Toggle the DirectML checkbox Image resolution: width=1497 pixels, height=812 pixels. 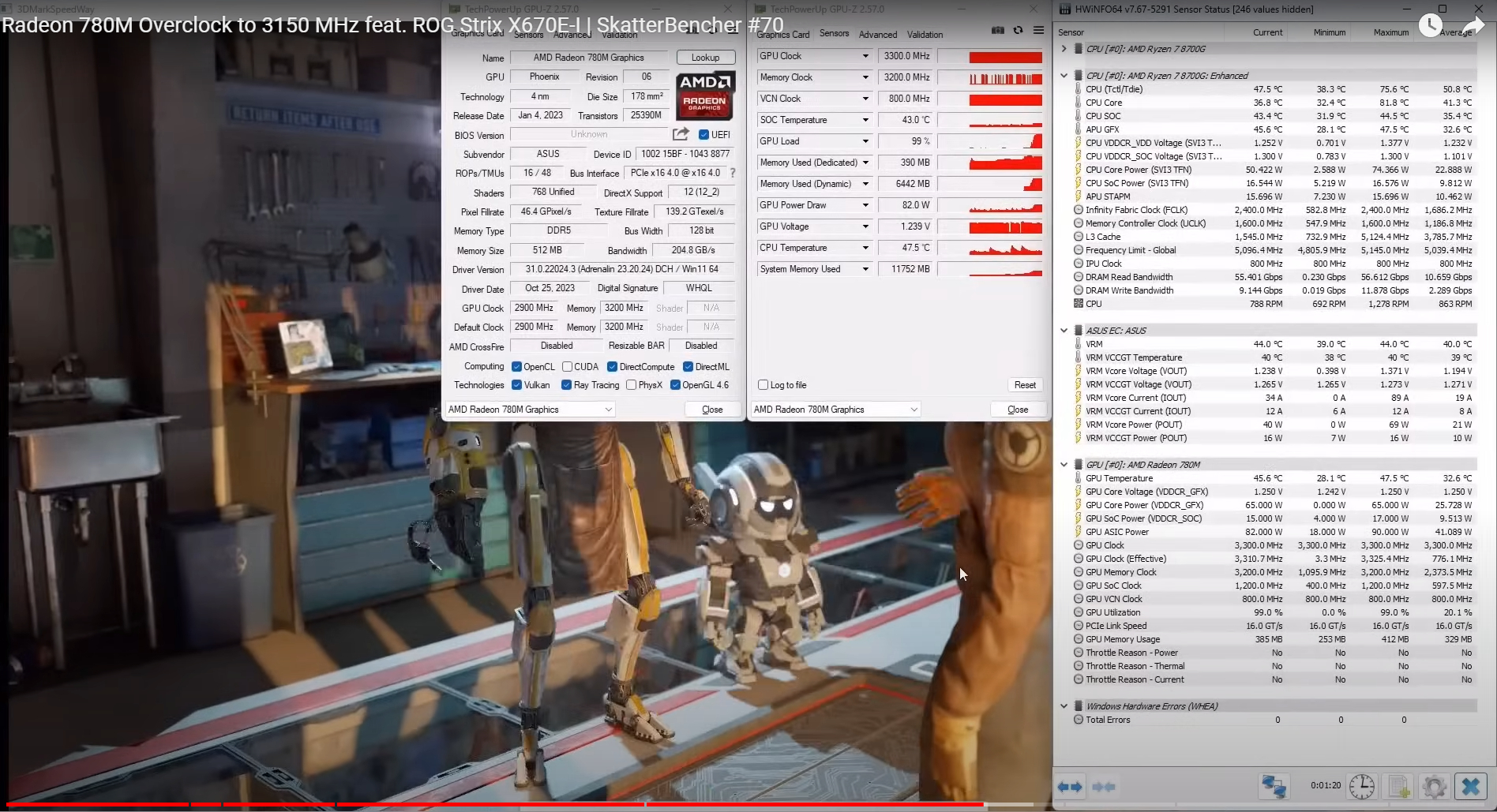(x=688, y=367)
